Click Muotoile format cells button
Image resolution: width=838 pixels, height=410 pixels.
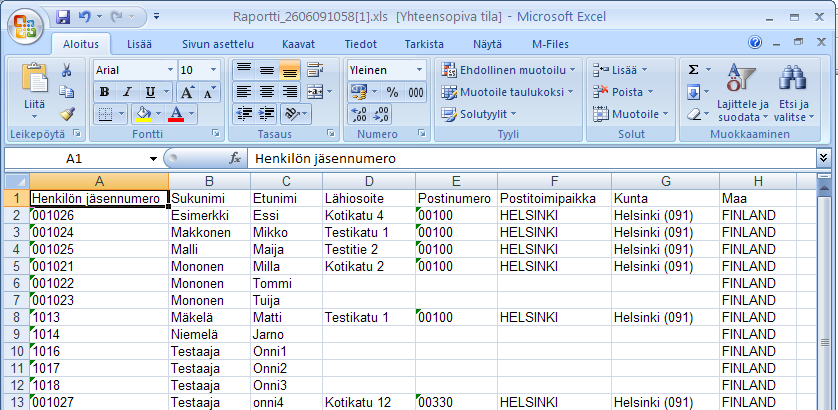tap(631, 114)
